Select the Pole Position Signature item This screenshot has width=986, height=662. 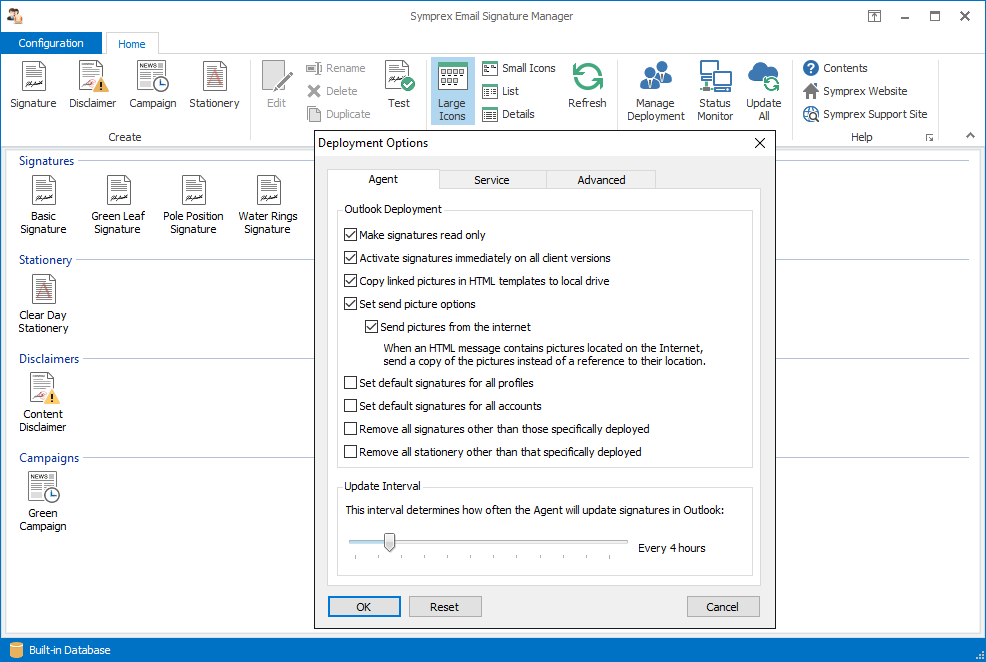point(193,205)
